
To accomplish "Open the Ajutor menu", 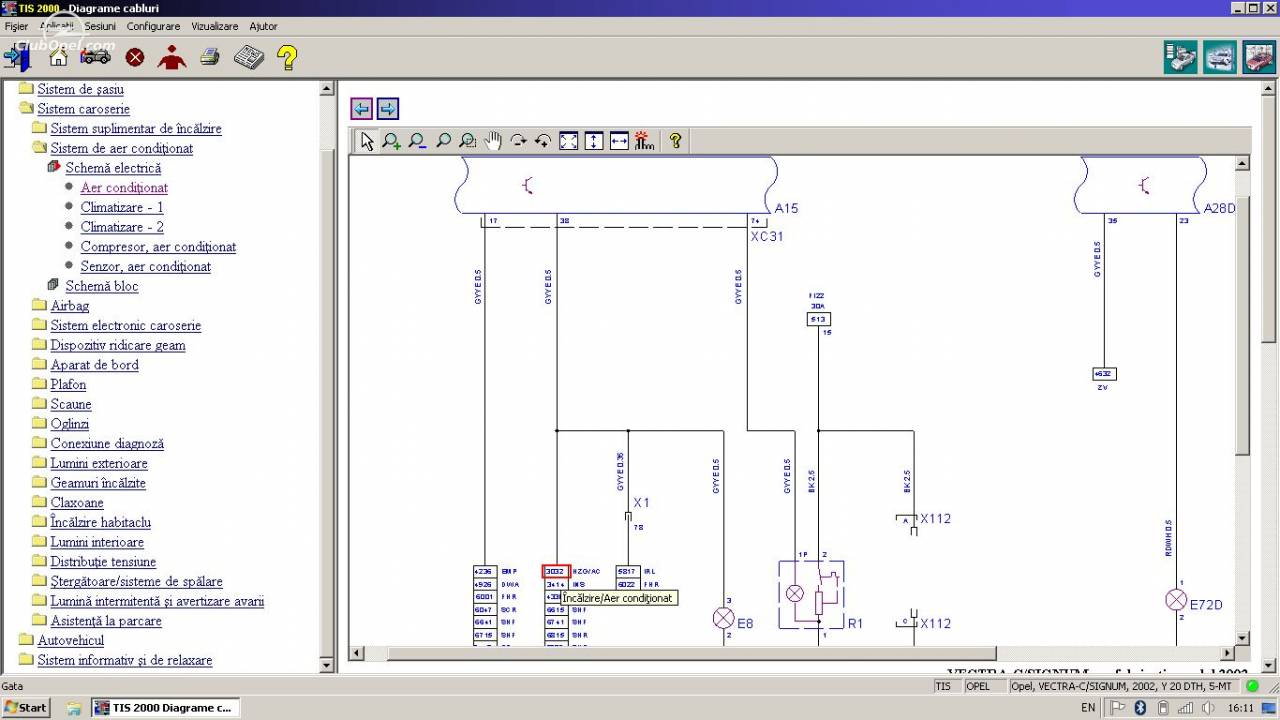I will (x=263, y=26).
